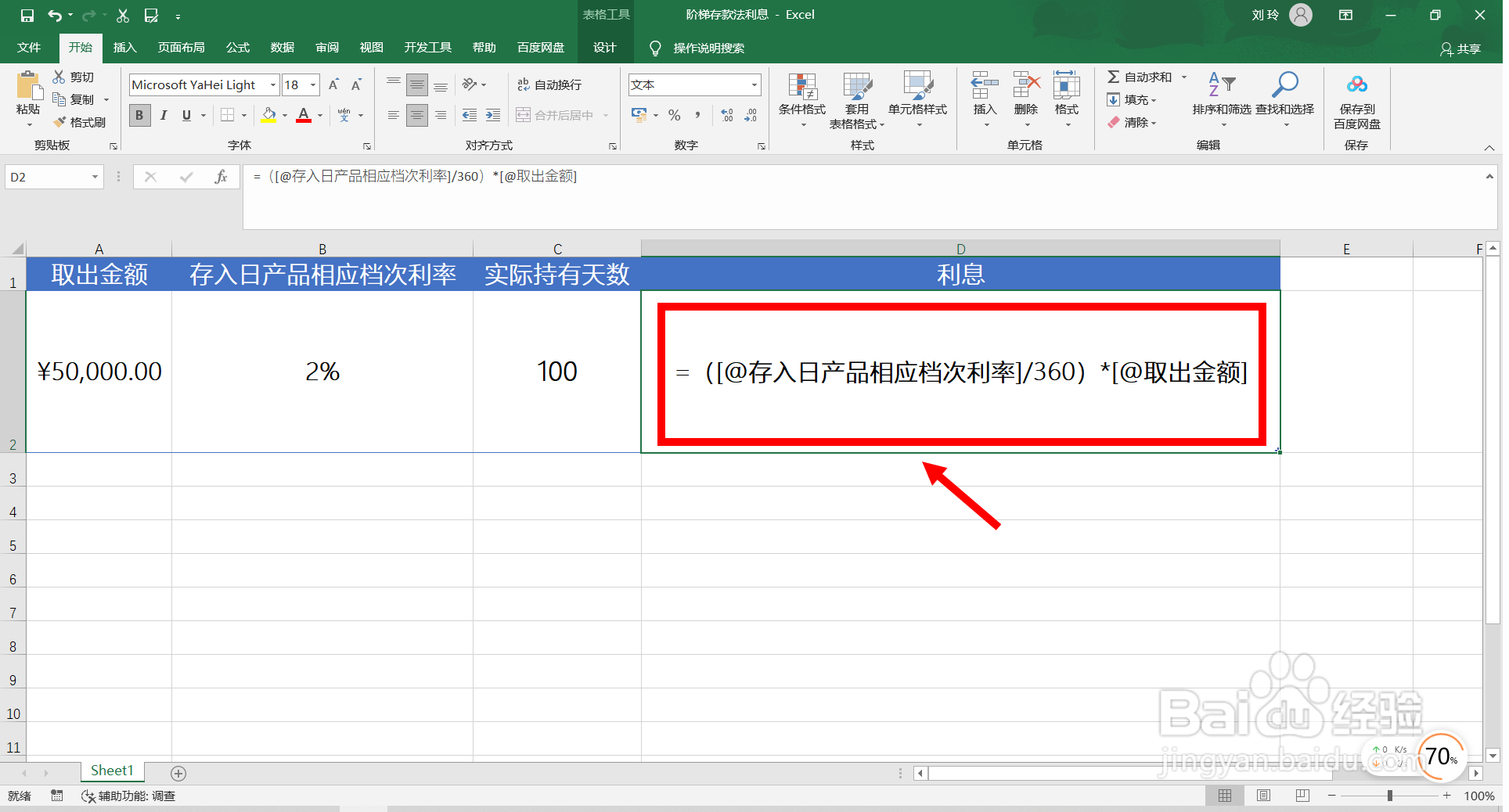The height and width of the screenshot is (812, 1509).
Task: Toggle percent style formatting
Action: pyautogui.click(x=673, y=115)
